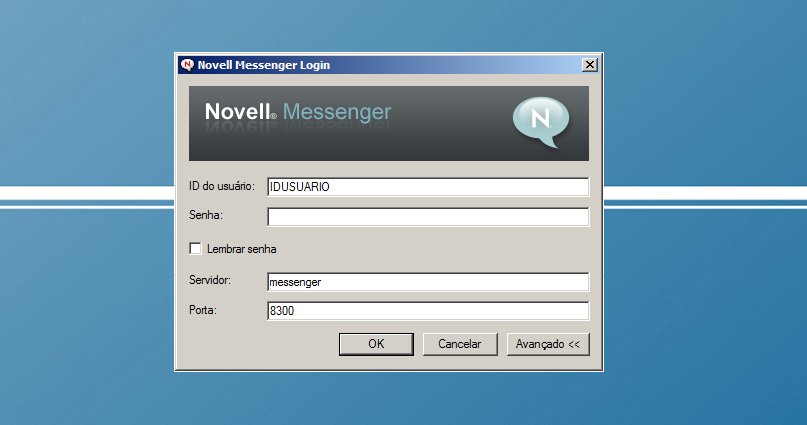
Task: Select the Porta field showing 8300
Action: (x=428, y=311)
